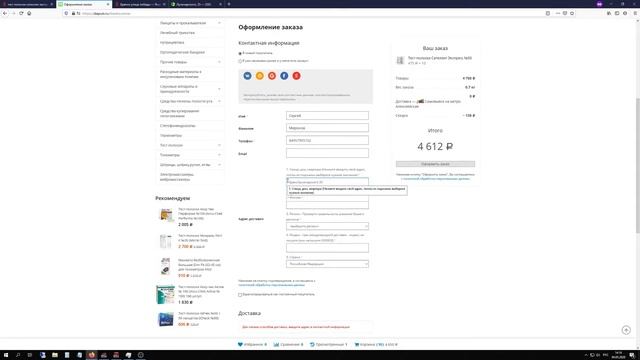
Task: Click the Facebook social login icon
Action: [x=284, y=76]
